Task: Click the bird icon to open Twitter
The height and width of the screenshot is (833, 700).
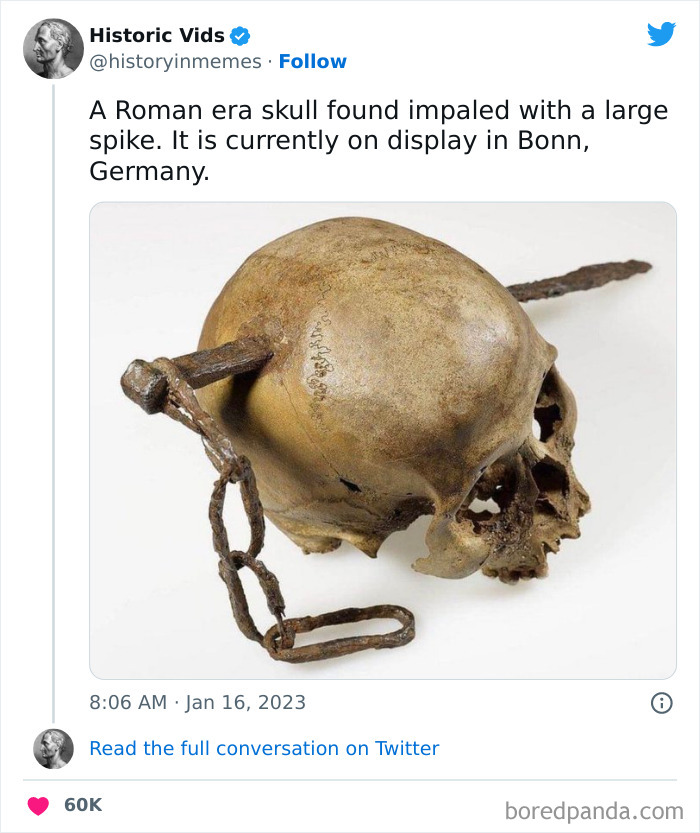Action: point(659,33)
